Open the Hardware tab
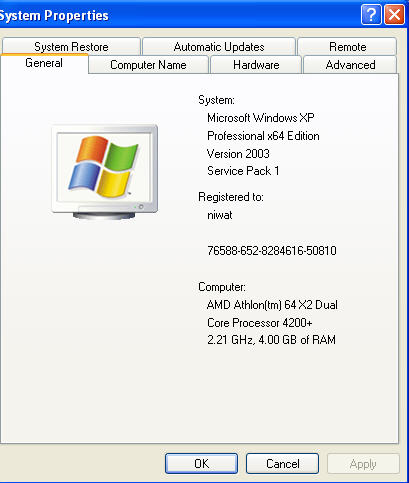The width and height of the screenshot is (409, 483). [256, 65]
